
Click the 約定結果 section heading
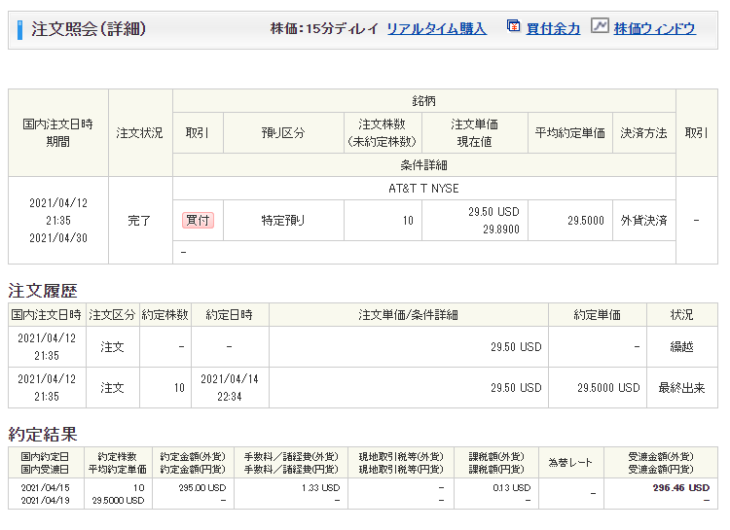43,434
